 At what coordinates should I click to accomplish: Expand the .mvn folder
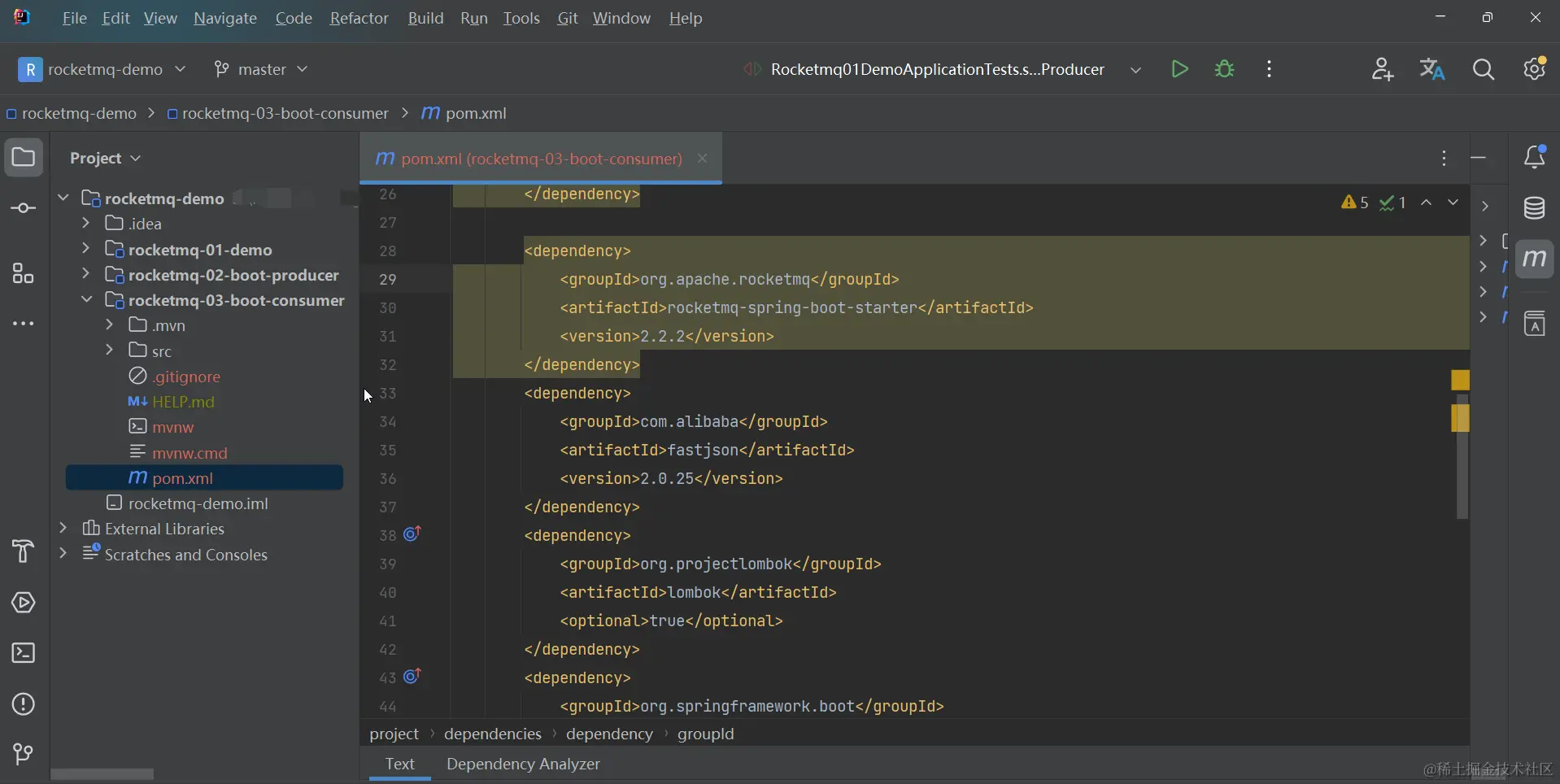coord(110,324)
